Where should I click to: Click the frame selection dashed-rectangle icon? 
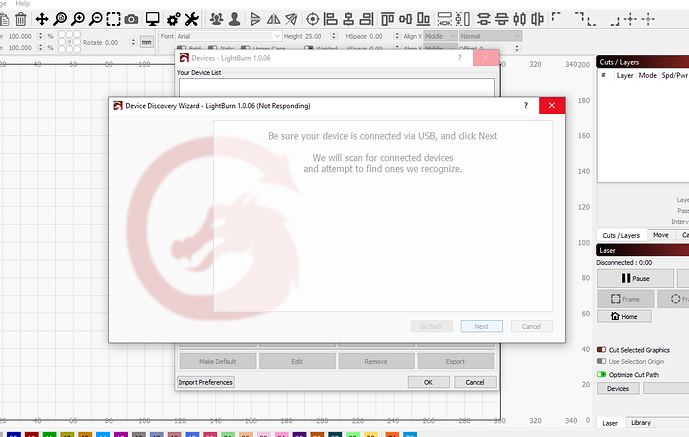(x=113, y=19)
